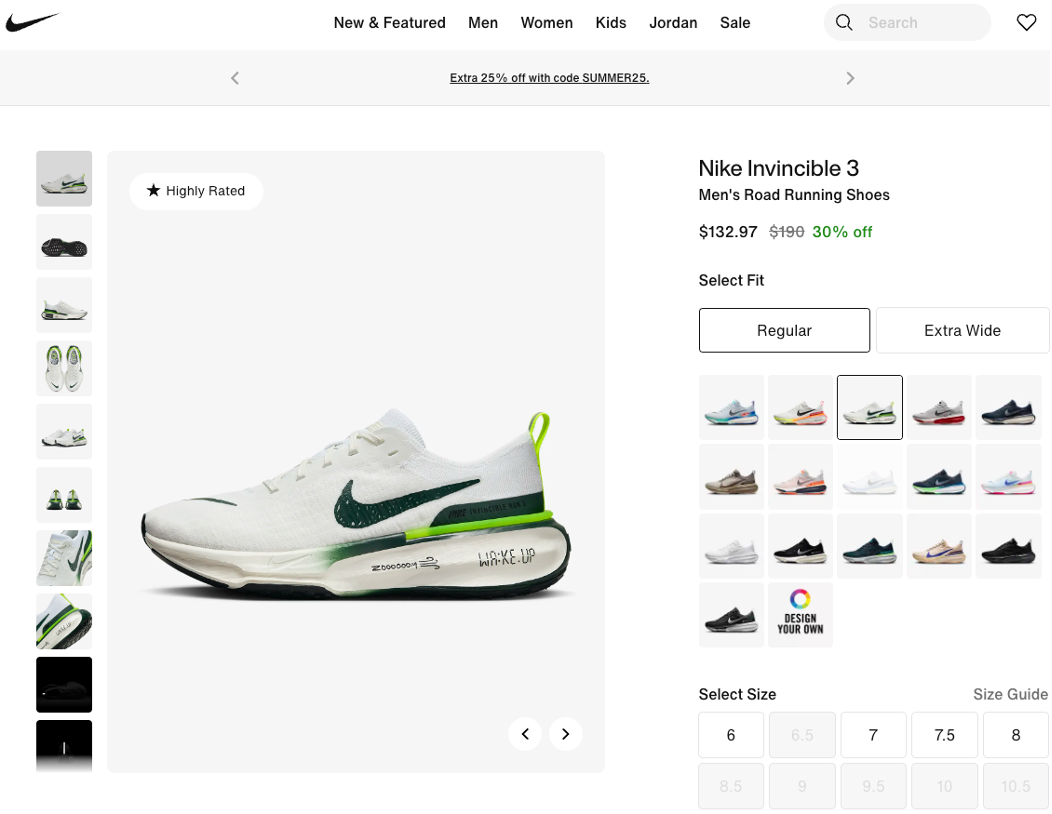Select the white with orange-yellow sole colorway
1052x814 pixels.
pyautogui.click(x=800, y=407)
